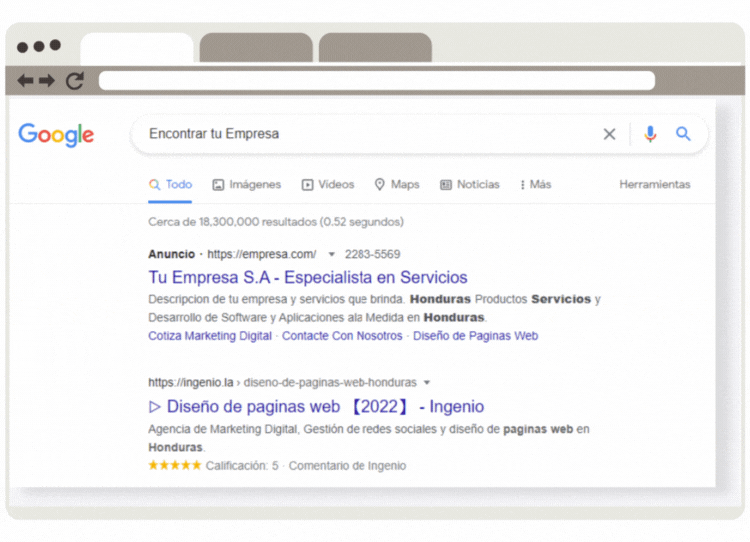Open Tu Empresa S.A ad result
The height and width of the screenshot is (542, 750).
(308, 277)
